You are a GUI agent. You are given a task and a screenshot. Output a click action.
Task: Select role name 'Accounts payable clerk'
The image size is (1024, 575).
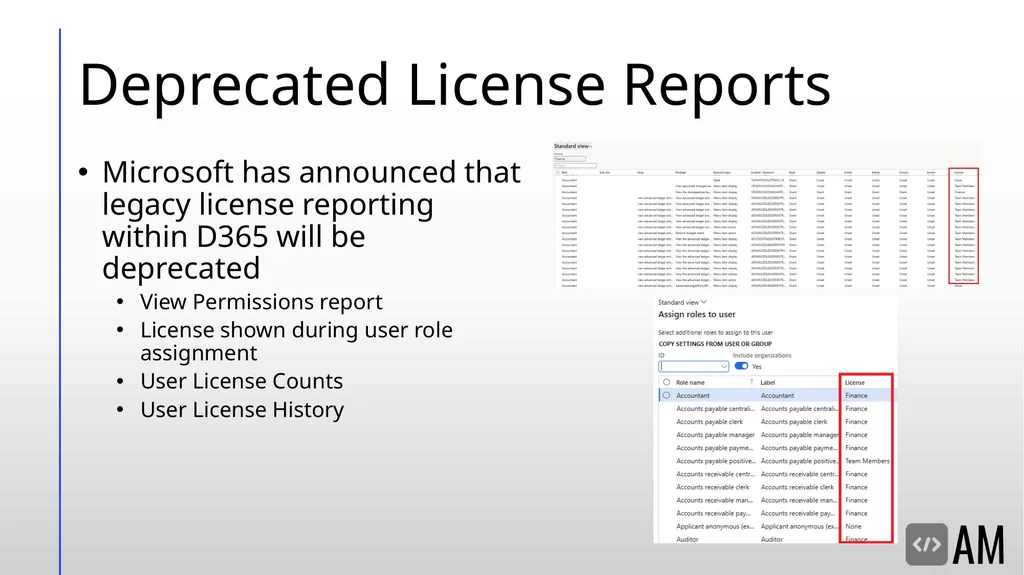pos(709,421)
